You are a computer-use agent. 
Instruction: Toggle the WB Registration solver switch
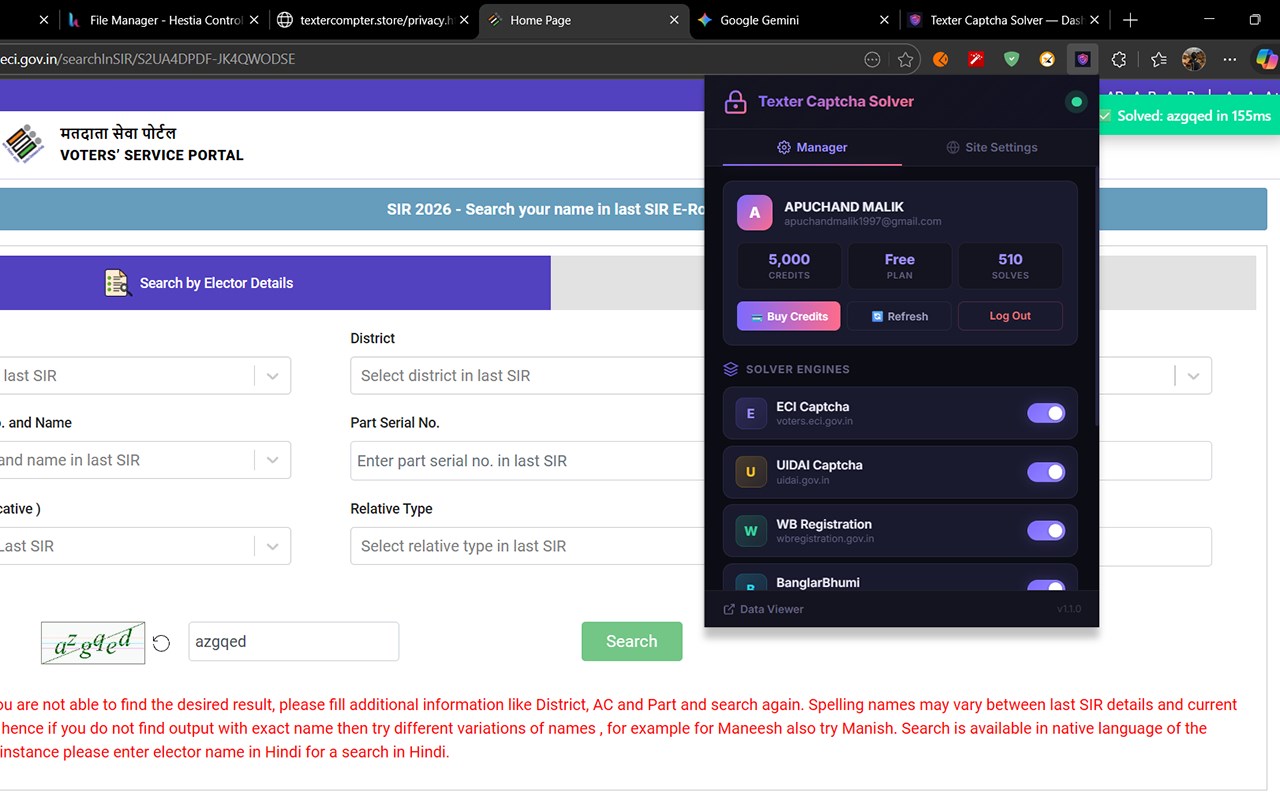tap(1046, 531)
